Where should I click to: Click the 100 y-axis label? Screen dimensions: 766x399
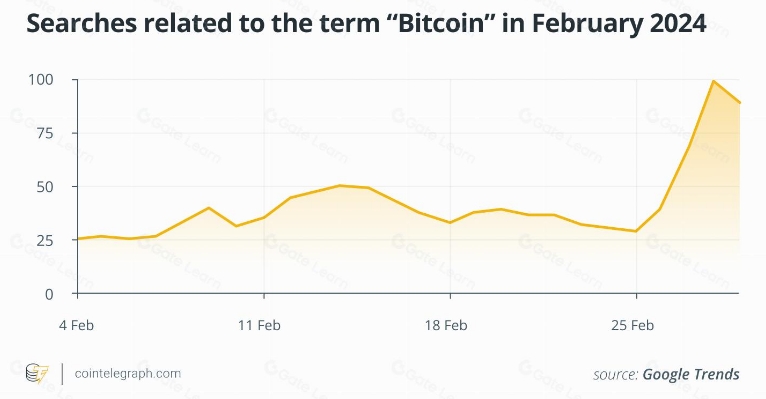coord(41,79)
